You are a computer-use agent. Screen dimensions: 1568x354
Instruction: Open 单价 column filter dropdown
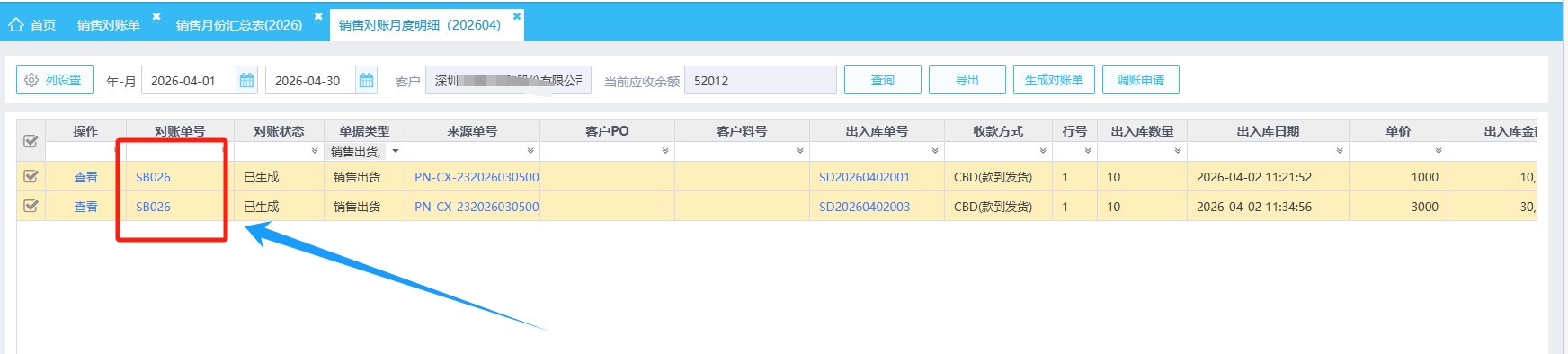[1439, 151]
